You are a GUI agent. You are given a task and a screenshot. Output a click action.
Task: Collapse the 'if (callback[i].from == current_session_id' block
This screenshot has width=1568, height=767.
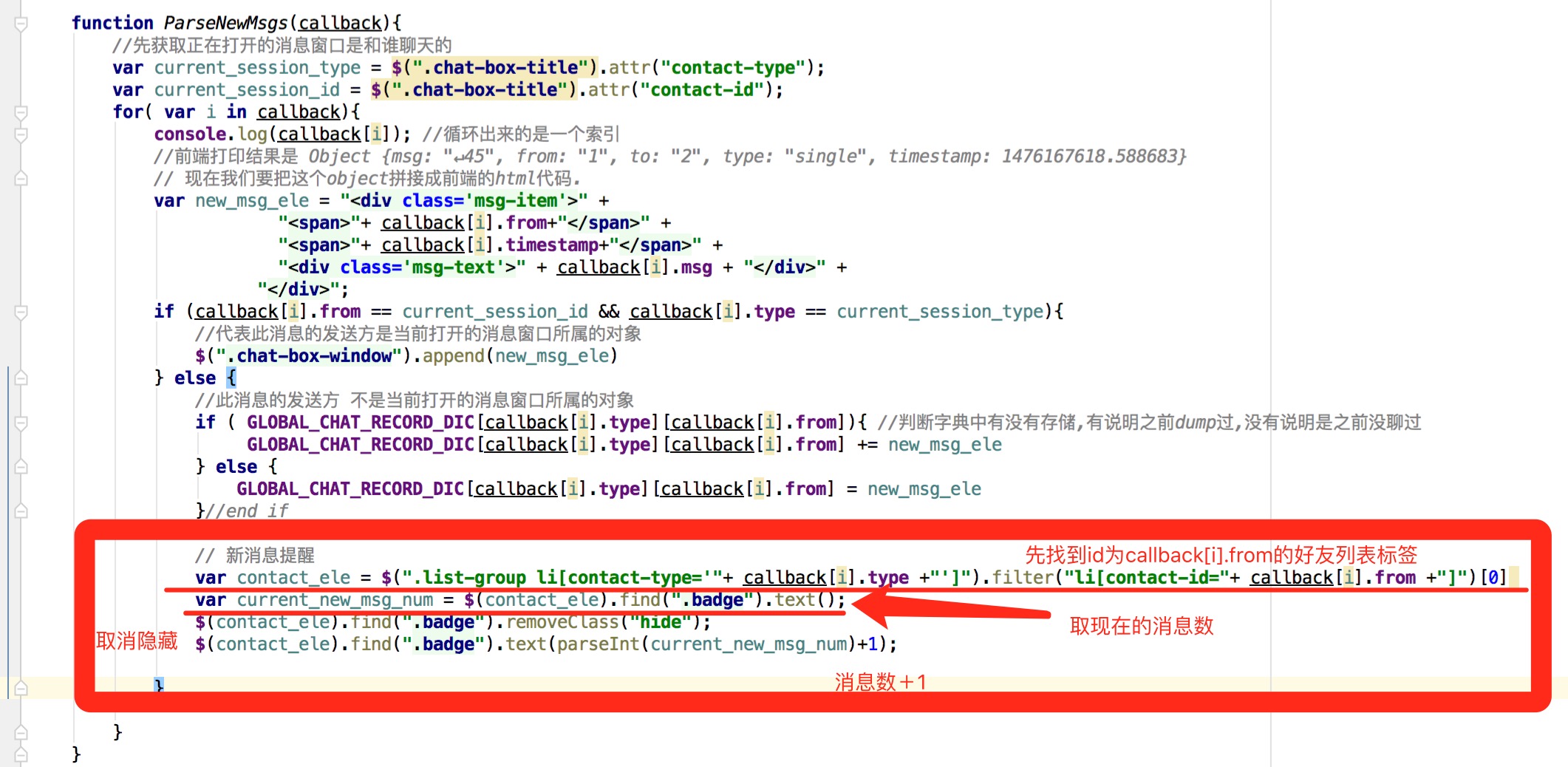point(21,312)
